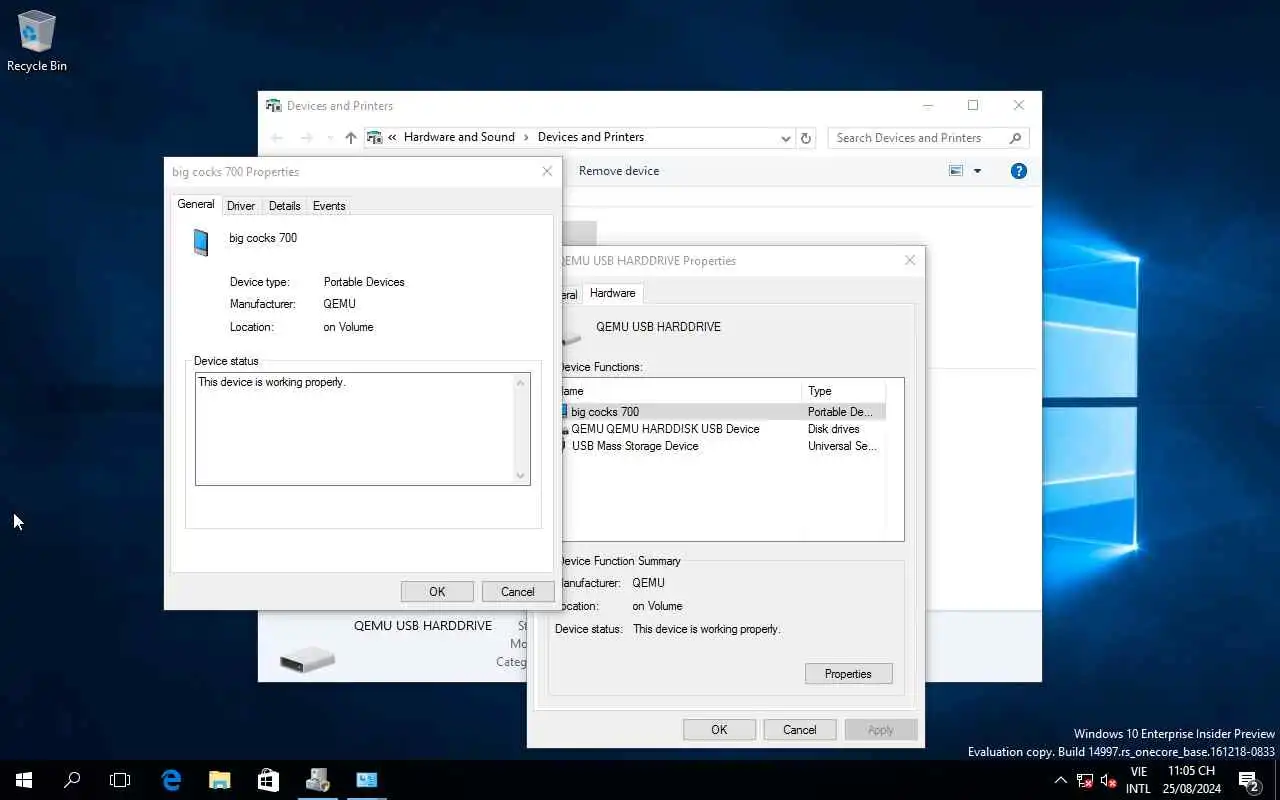Image resolution: width=1280 pixels, height=800 pixels.
Task: Close the device properties dialog with X
Action: click(x=547, y=171)
